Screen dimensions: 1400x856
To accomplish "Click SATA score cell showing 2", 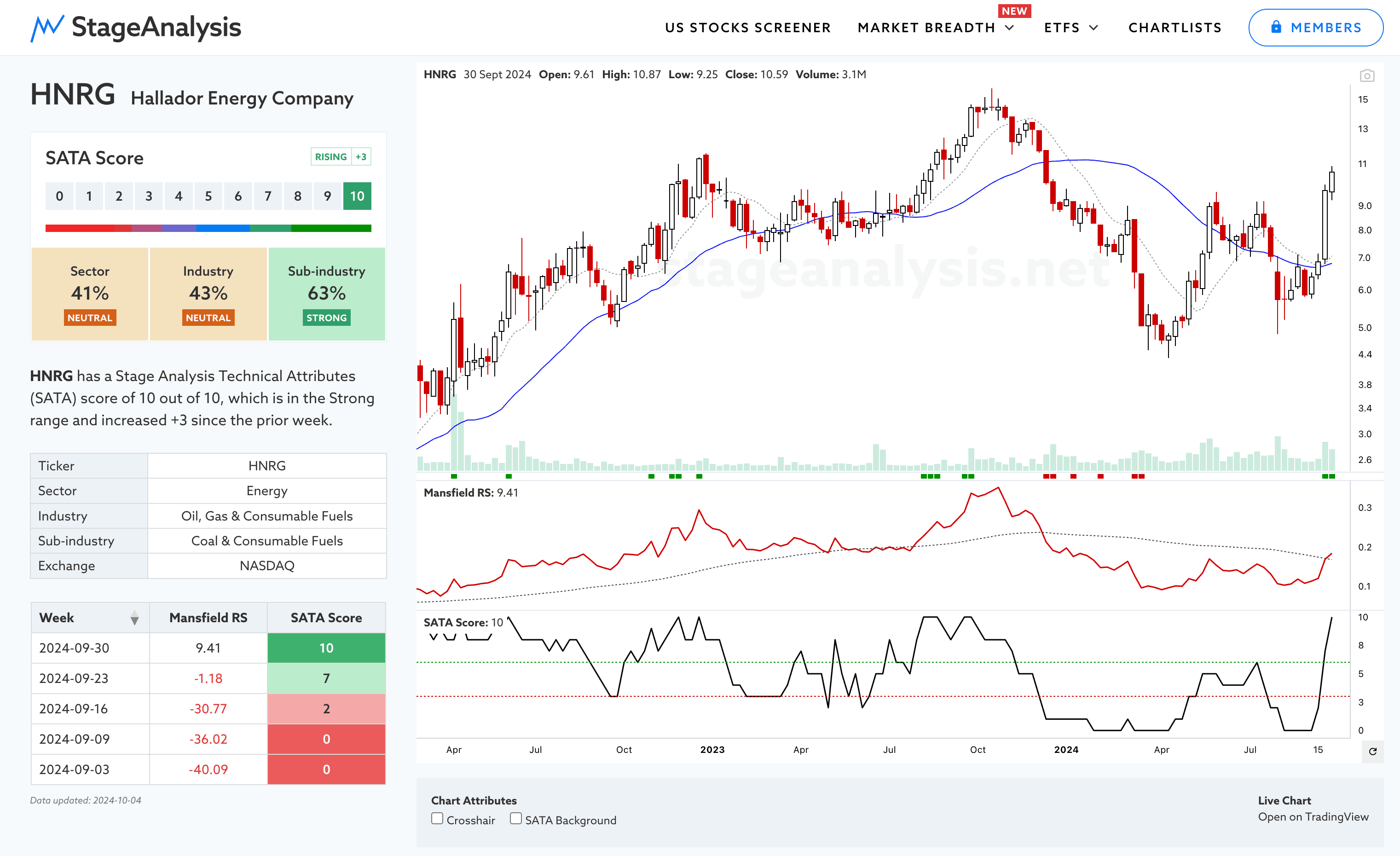I will click(x=326, y=709).
